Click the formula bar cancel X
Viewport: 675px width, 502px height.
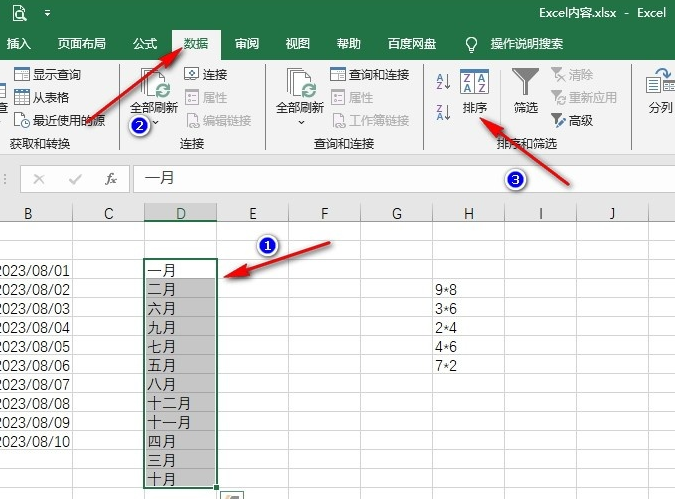click(39, 179)
